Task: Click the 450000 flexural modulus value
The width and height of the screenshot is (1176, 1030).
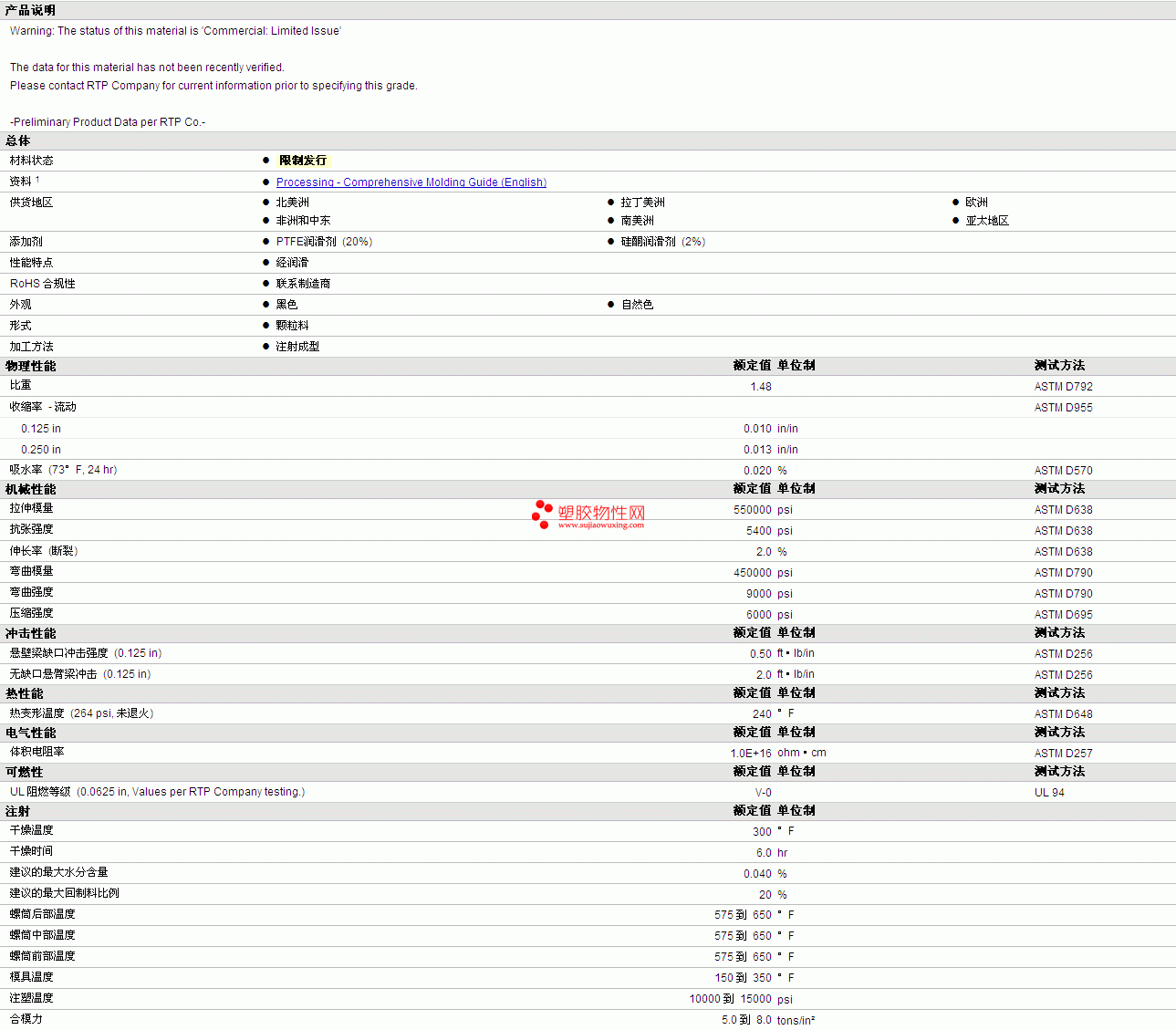Action: (x=753, y=573)
